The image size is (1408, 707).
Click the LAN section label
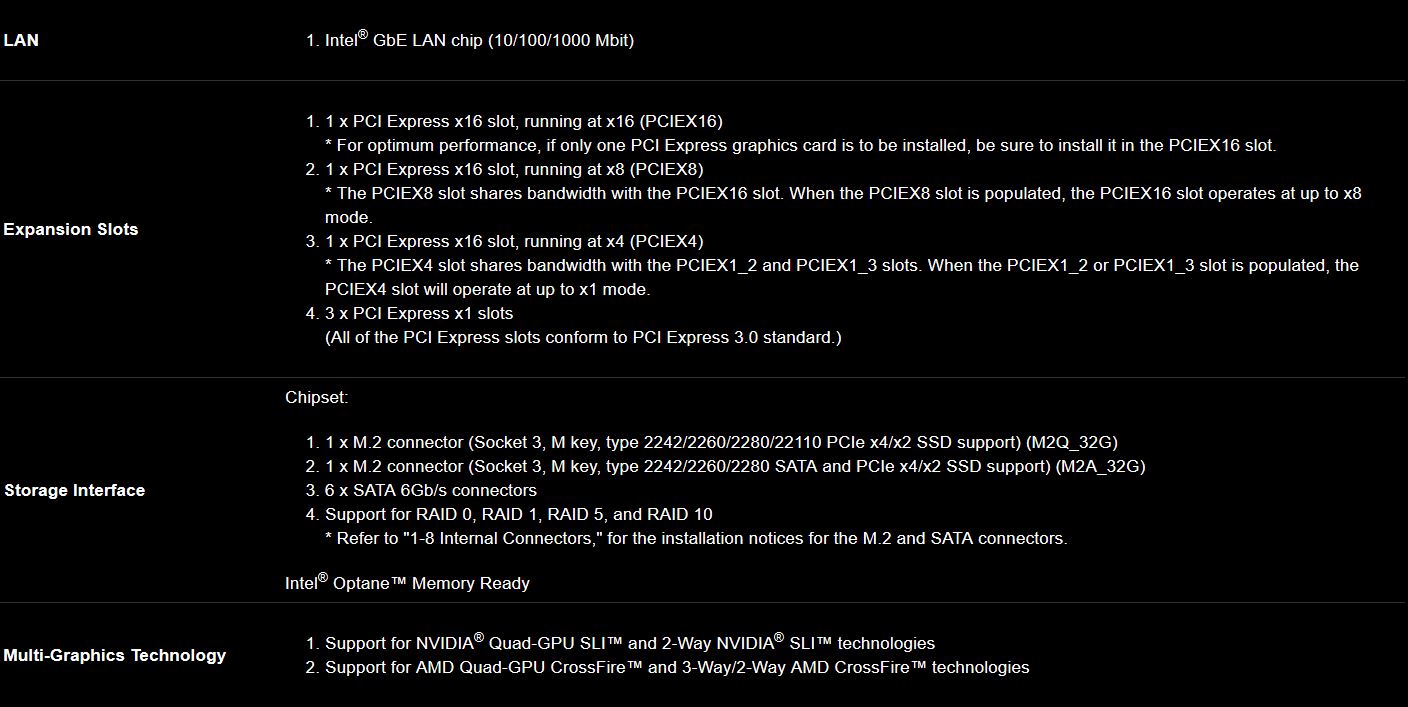[x=21, y=41]
